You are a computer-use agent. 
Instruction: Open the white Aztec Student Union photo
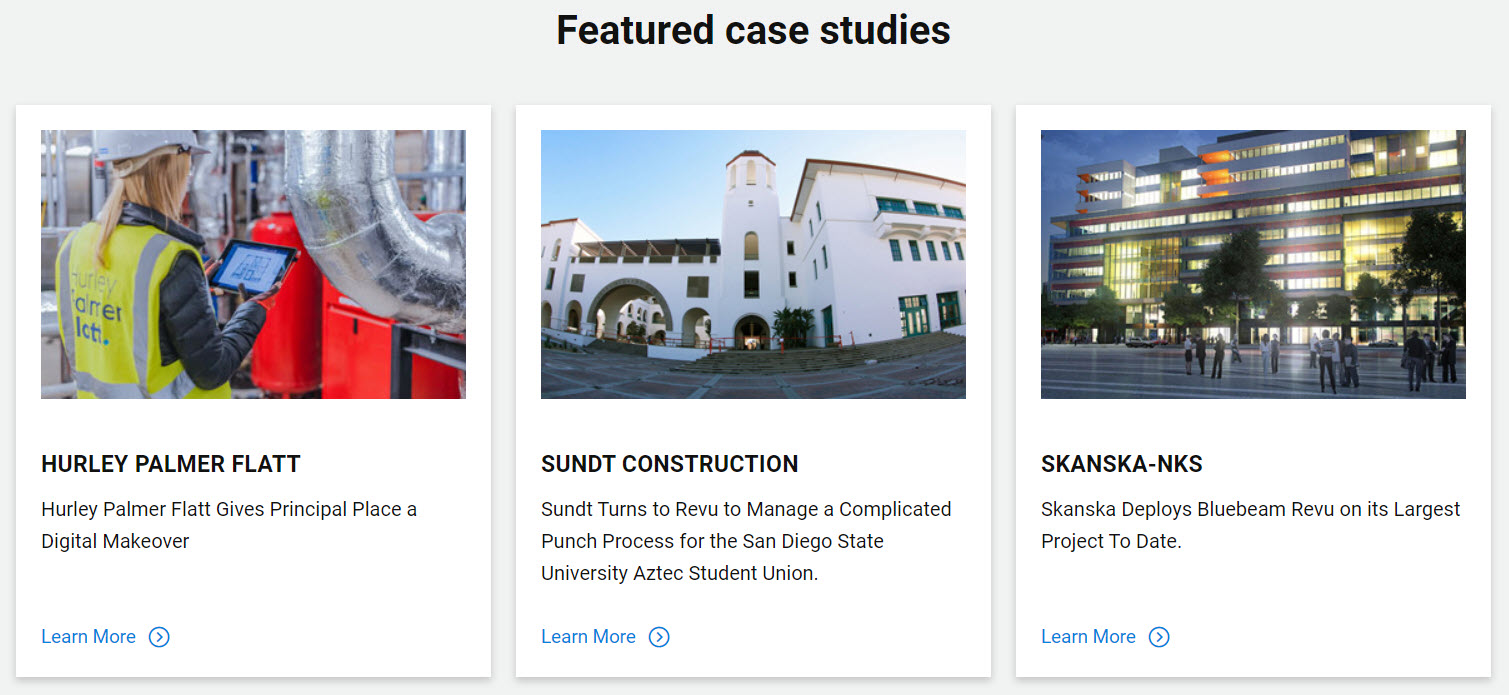pyautogui.click(x=753, y=264)
